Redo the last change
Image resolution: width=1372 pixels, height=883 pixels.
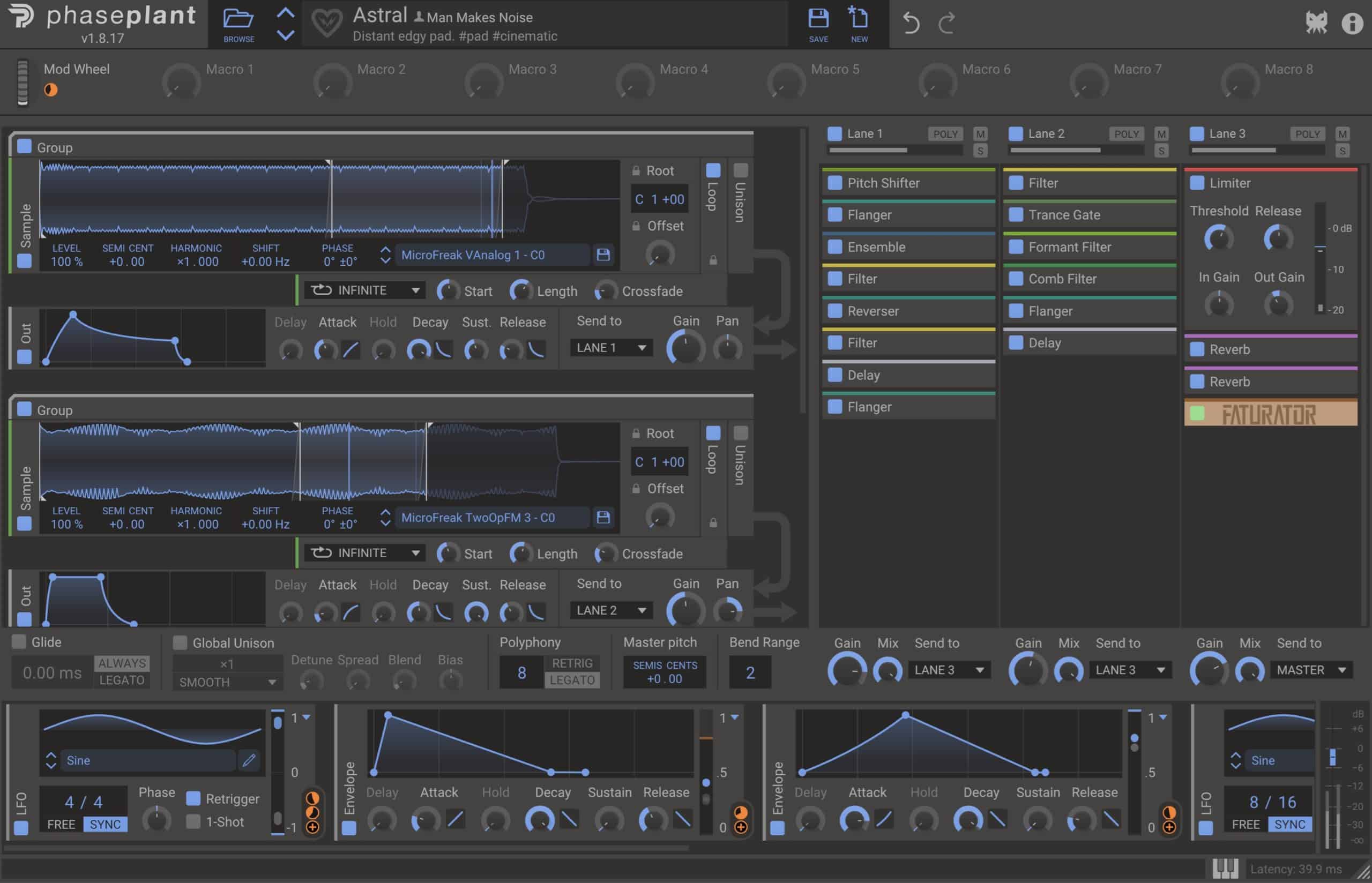946,24
